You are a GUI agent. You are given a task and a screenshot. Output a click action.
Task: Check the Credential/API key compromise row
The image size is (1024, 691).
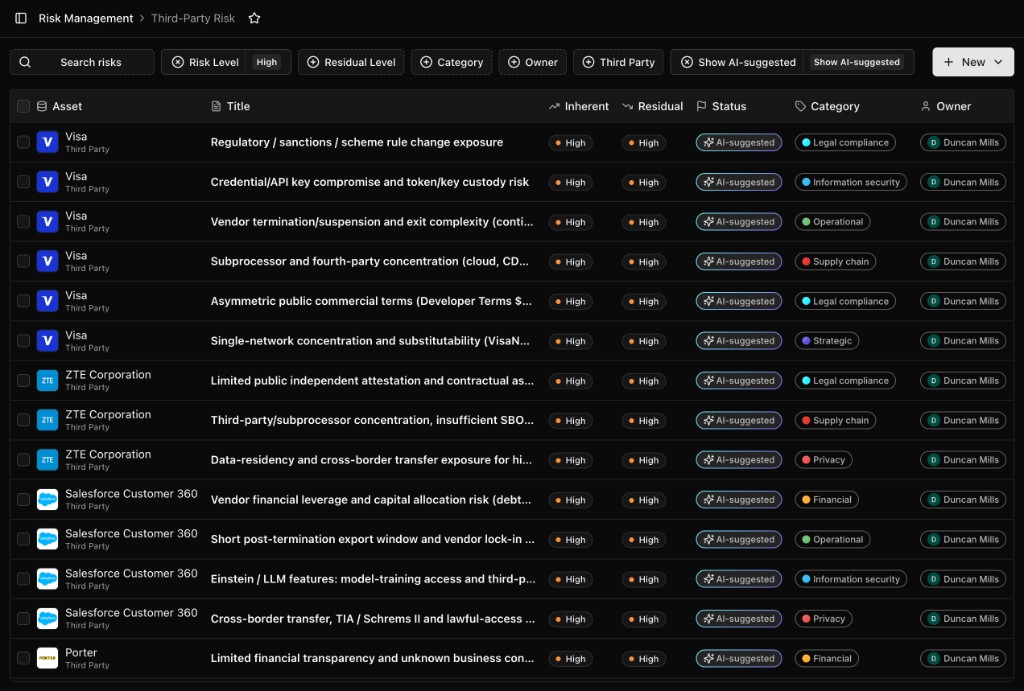pos(24,182)
